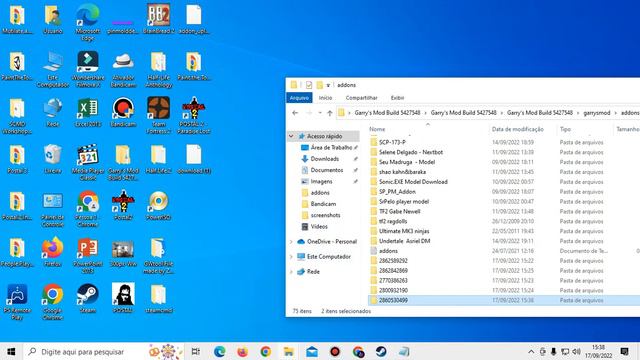Switch to the Compartilhar ribbon tab

361,98
